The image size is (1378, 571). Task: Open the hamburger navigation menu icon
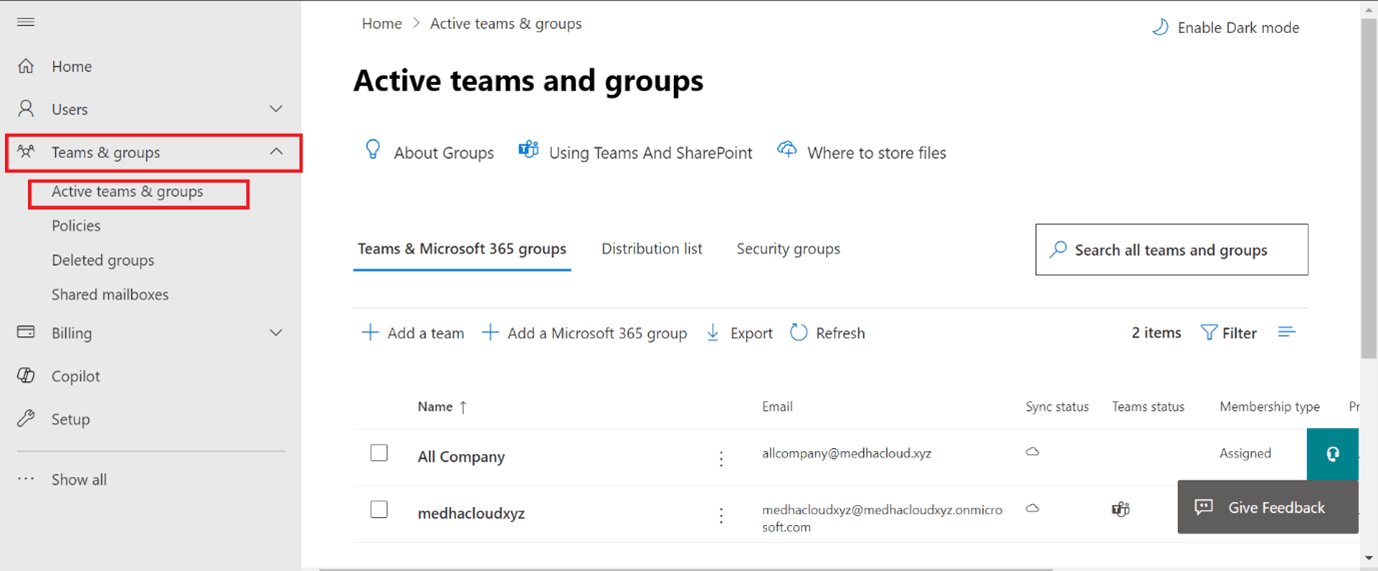[x=26, y=22]
